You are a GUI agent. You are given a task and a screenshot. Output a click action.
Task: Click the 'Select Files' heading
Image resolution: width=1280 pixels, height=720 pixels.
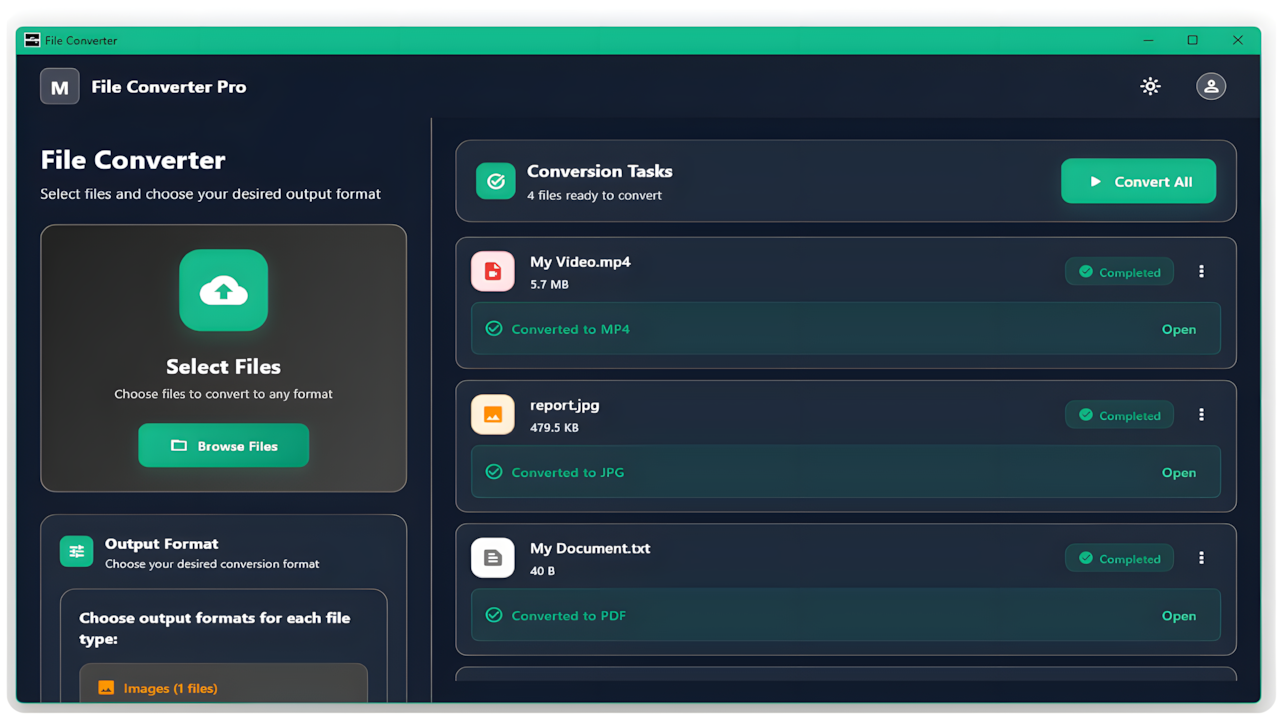[x=223, y=366]
